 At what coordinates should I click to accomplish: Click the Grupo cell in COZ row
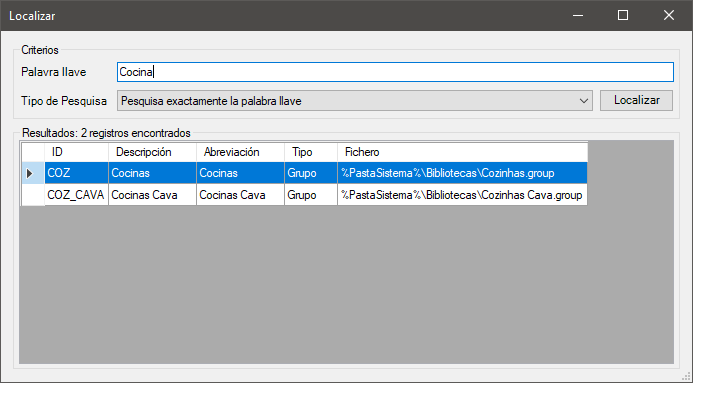[311, 173]
